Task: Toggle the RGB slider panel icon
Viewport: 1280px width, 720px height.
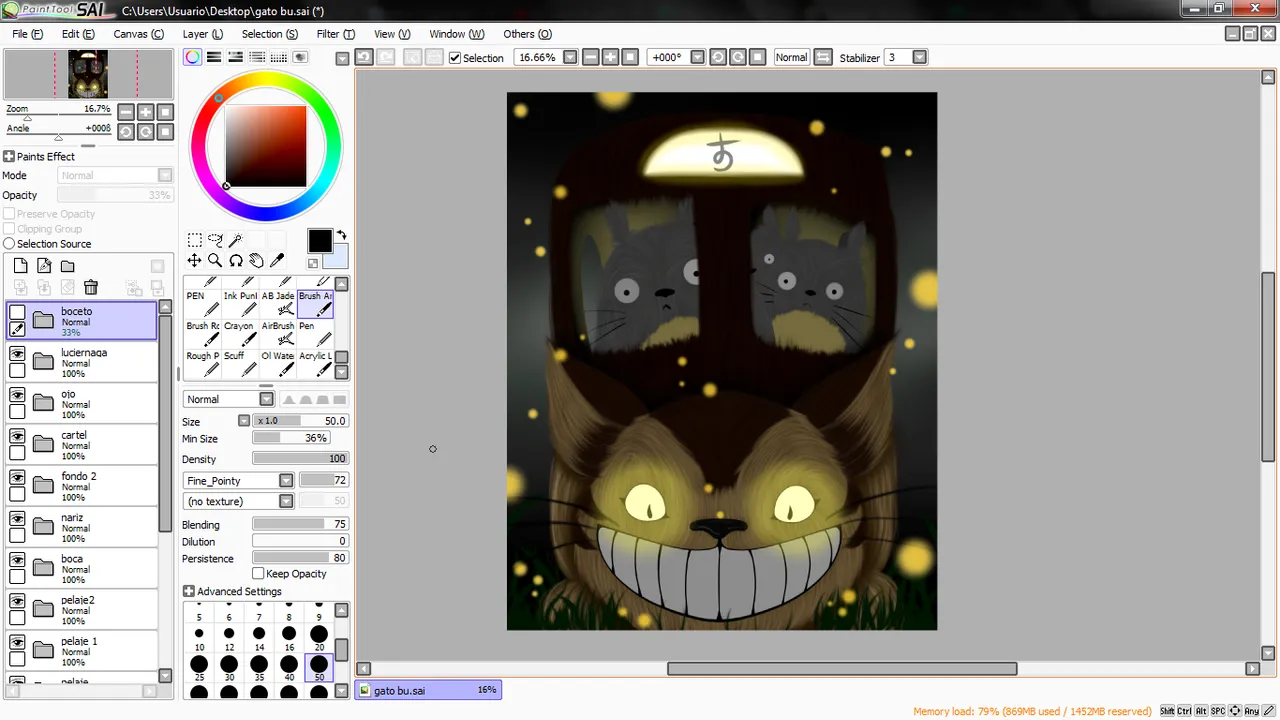Action: tap(214, 57)
